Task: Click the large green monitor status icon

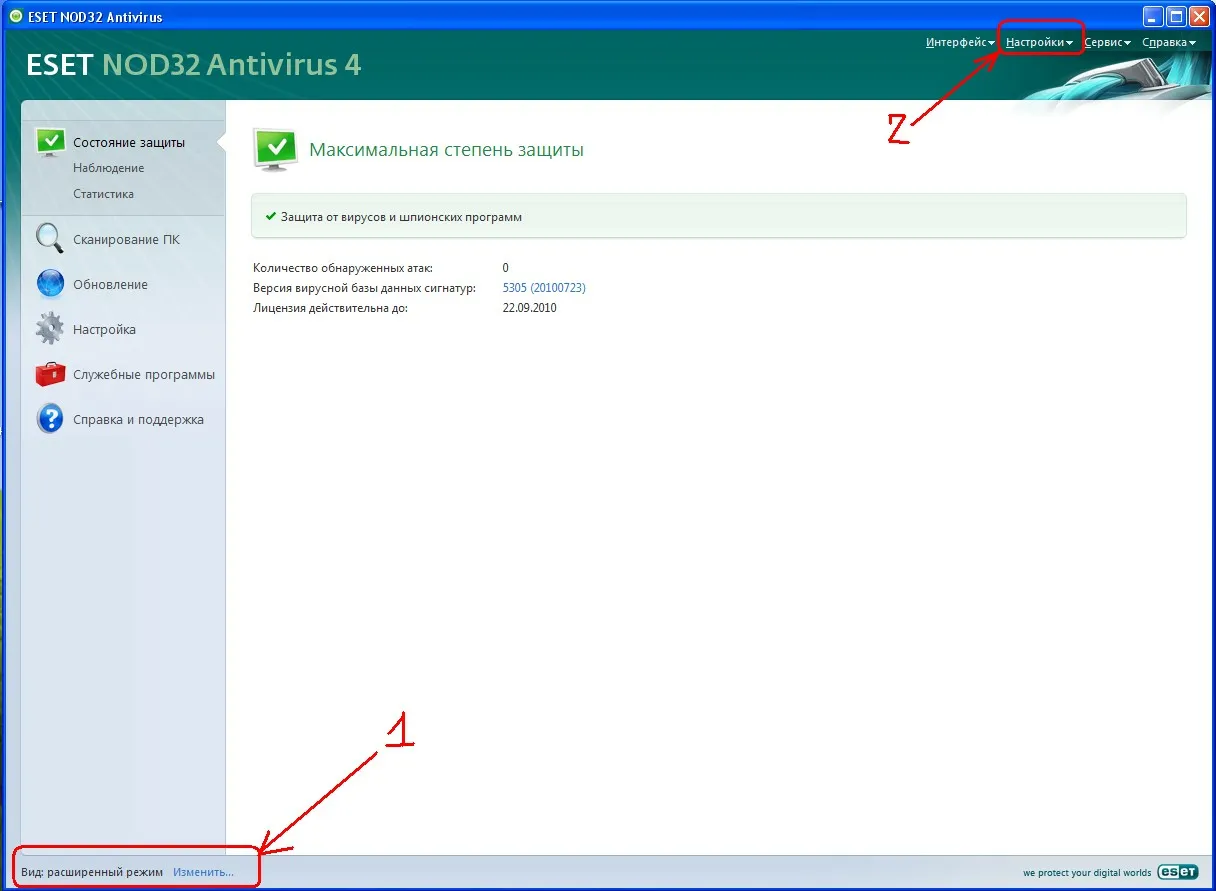Action: point(275,149)
